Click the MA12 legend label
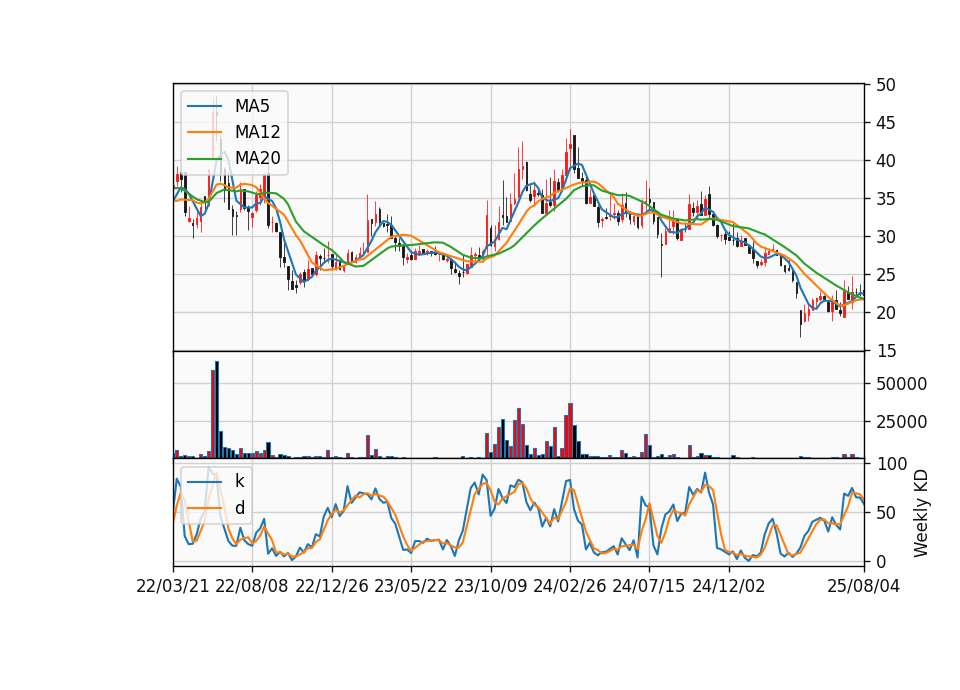 (257, 132)
